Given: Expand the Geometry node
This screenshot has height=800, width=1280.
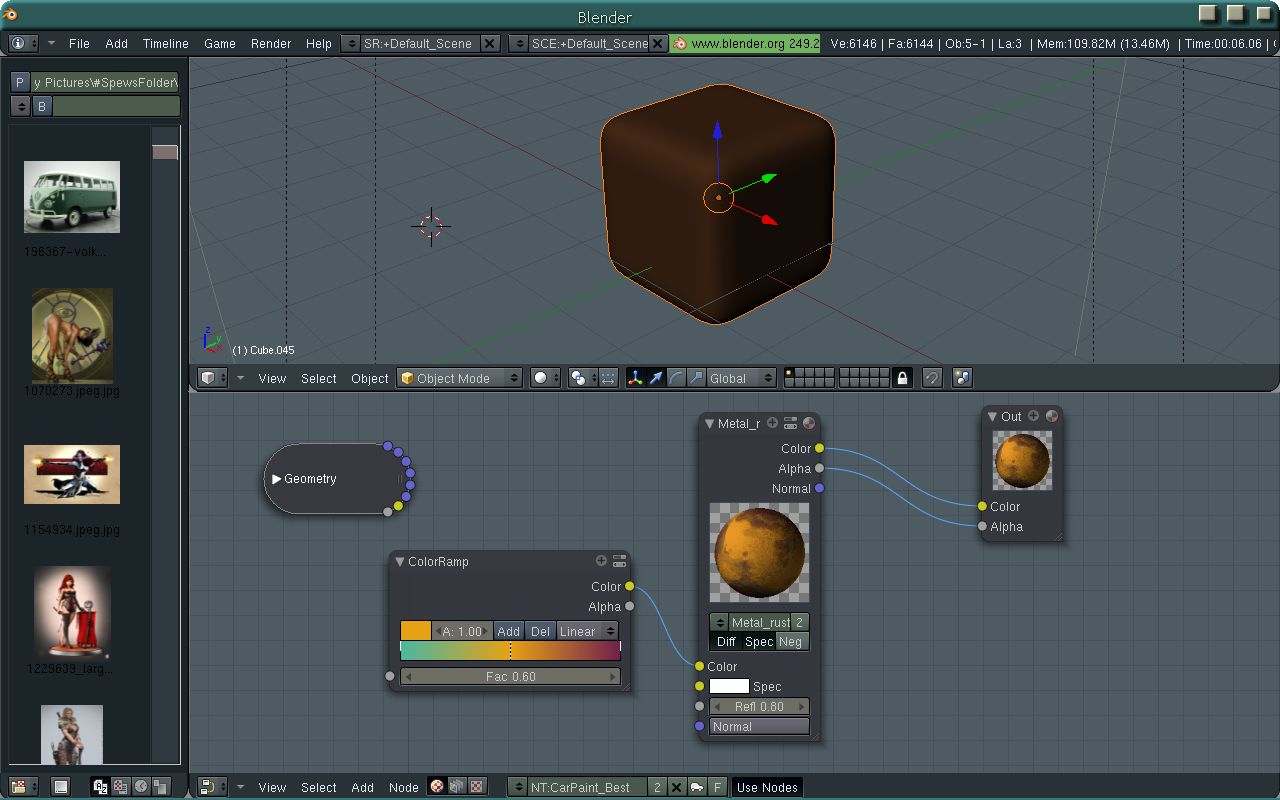Looking at the screenshot, I should point(277,479).
